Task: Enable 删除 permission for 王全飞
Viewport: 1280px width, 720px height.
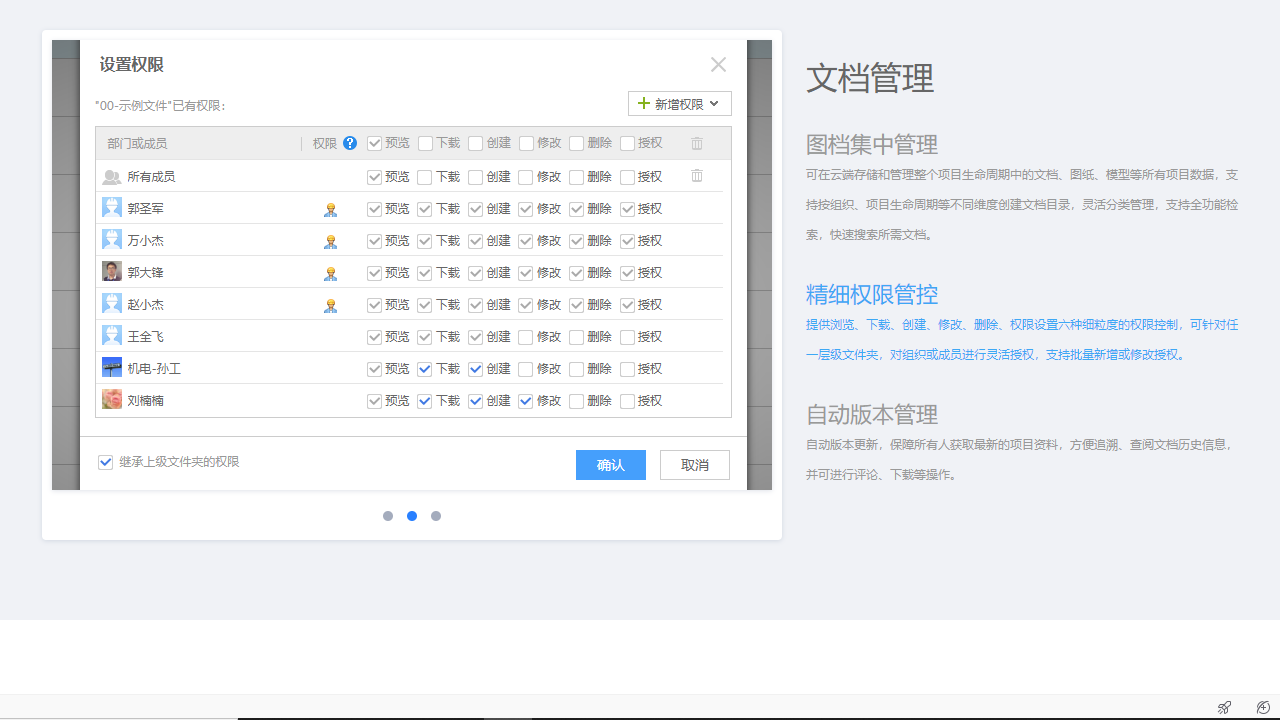Action: tap(575, 337)
